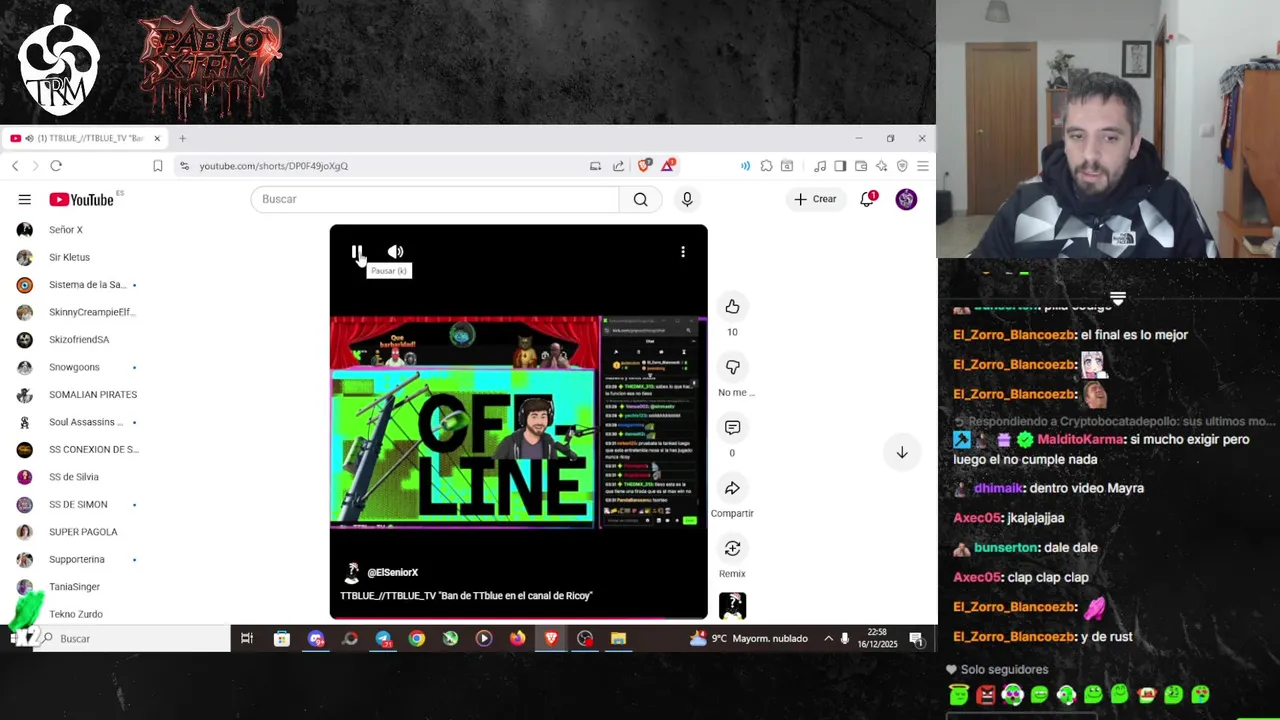Go back in the browser
The height and width of the screenshot is (720, 1280).
point(15,166)
